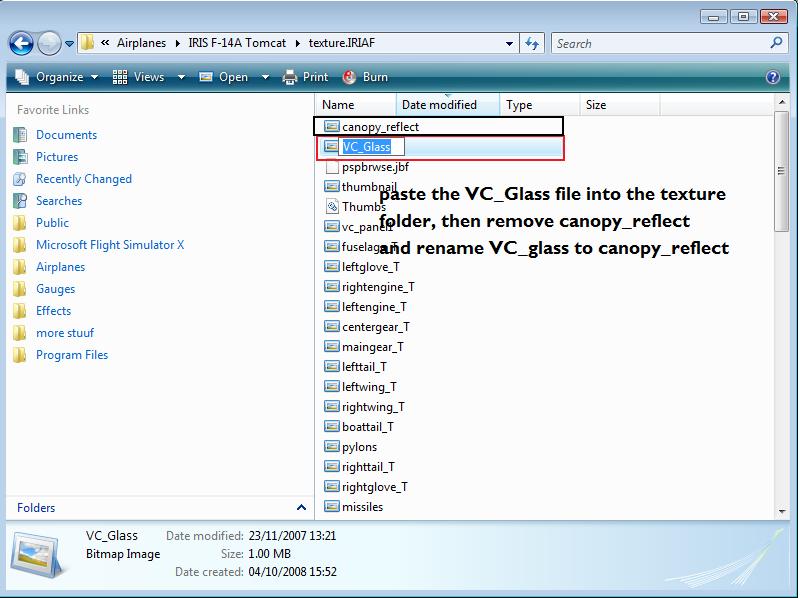
Task: Click the VC_Glass bitmap icon
Action: click(x=332, y=146)
